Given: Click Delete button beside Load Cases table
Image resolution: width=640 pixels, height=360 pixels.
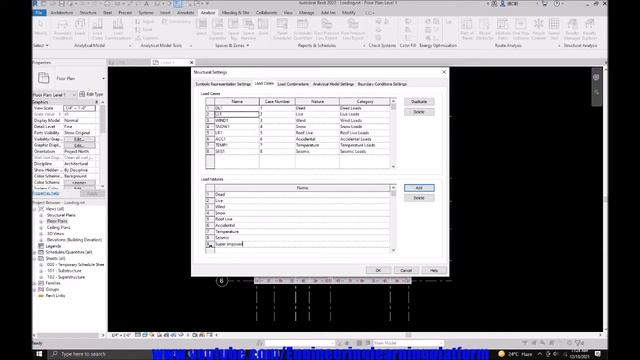Looking at the screenshot, I should [x=419, y=112].
